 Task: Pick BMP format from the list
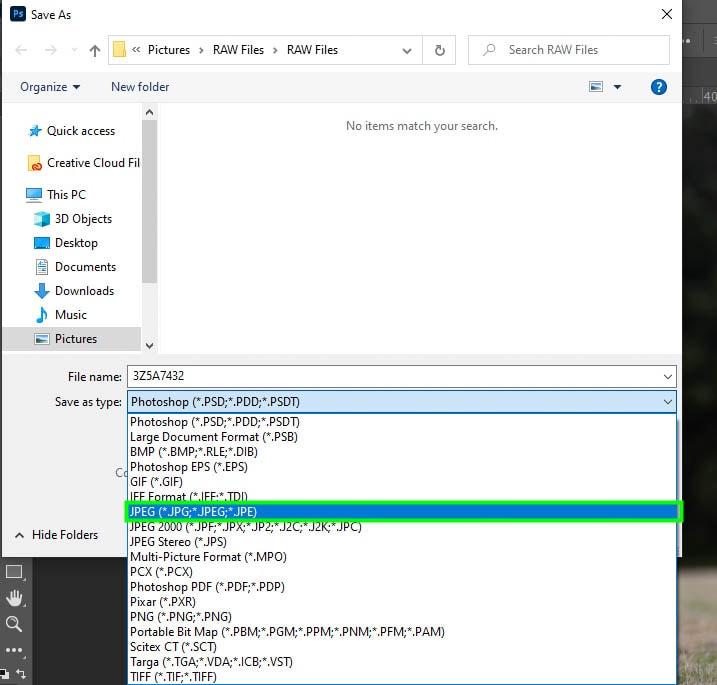click(402, 452)
